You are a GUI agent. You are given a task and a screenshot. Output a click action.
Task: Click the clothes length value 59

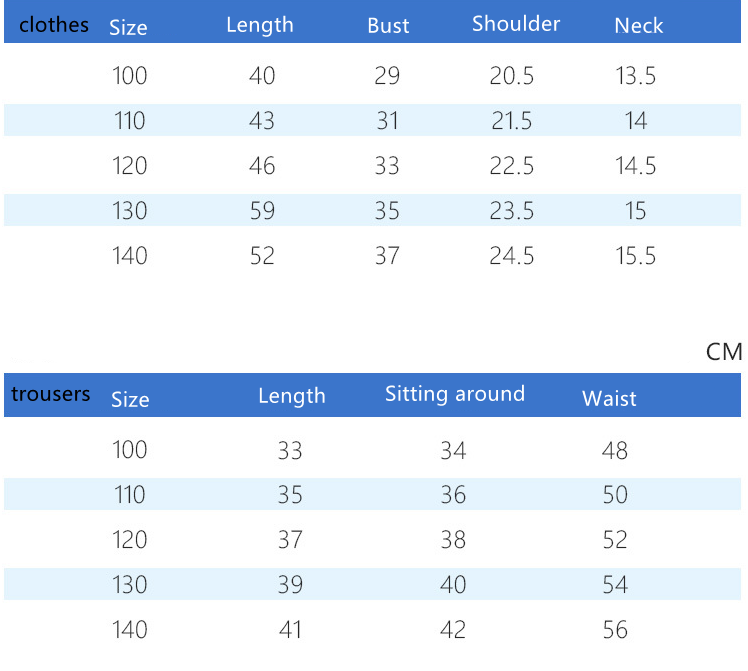click(262, 211)
